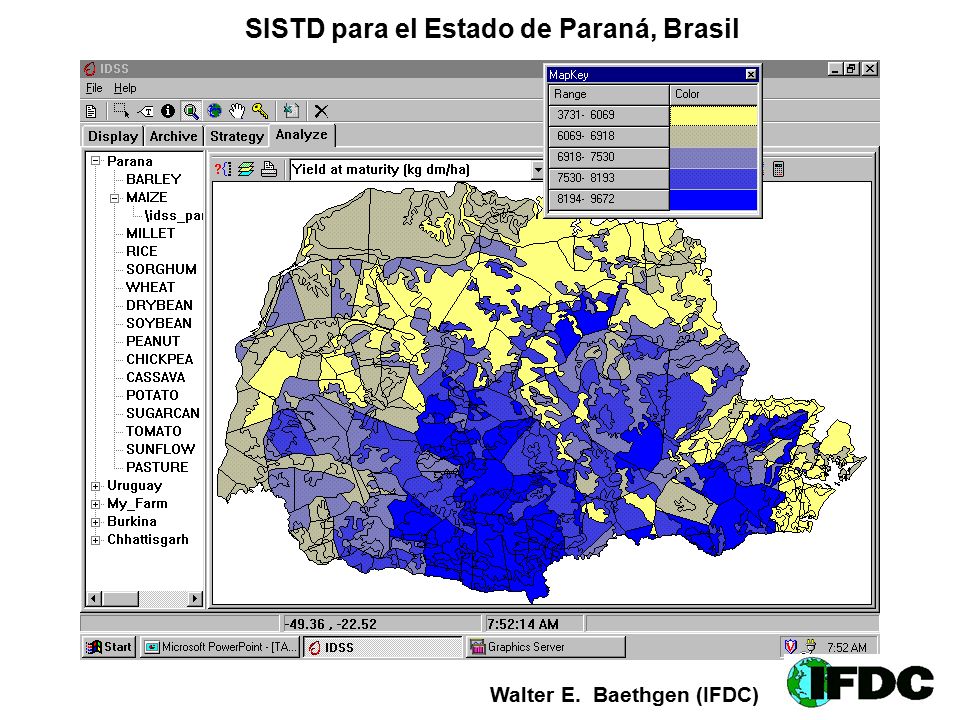The width and height of the screenshot is (960, 720).
Task: Select SOYBEAN in the crop tree
Action: [x=159, y=323]
